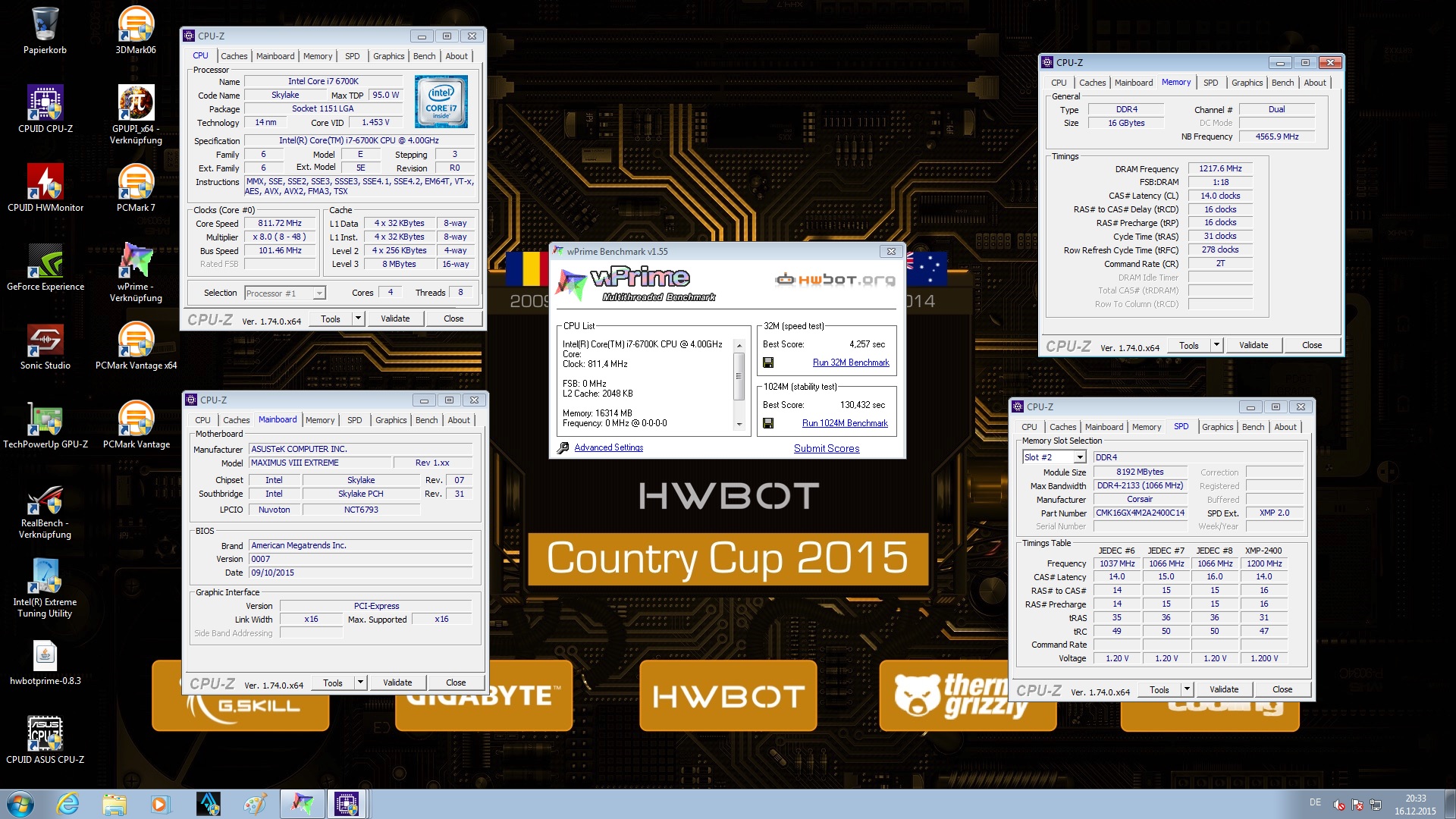1456x819 pixels.
Task: Expand Tools arrow in Memory CPU-Z window
Action: [1216, 345]
